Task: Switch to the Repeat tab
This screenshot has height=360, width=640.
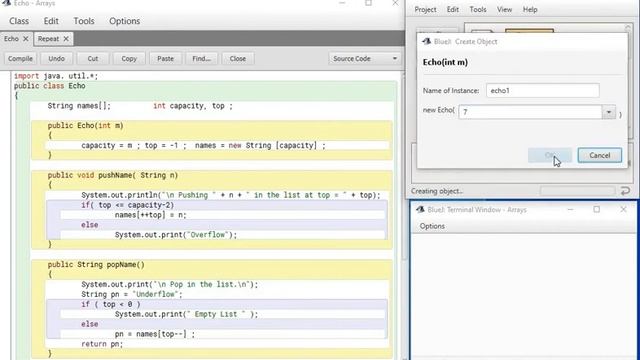Action: (48, 39)
